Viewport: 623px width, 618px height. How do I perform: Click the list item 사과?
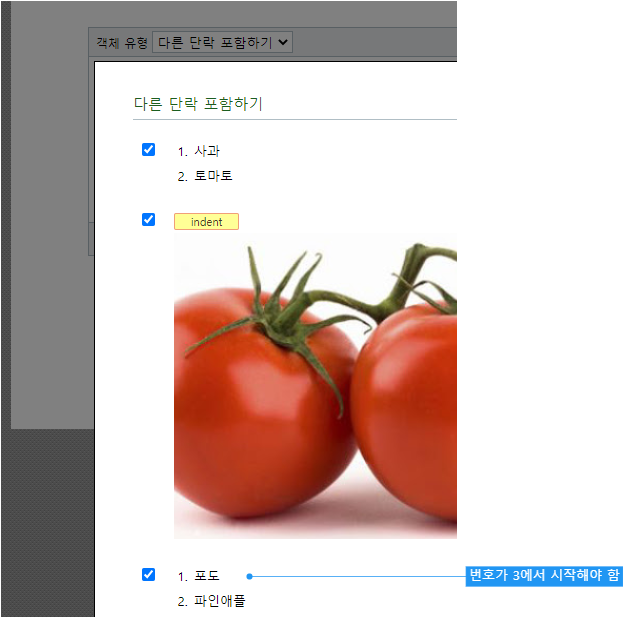207,151
